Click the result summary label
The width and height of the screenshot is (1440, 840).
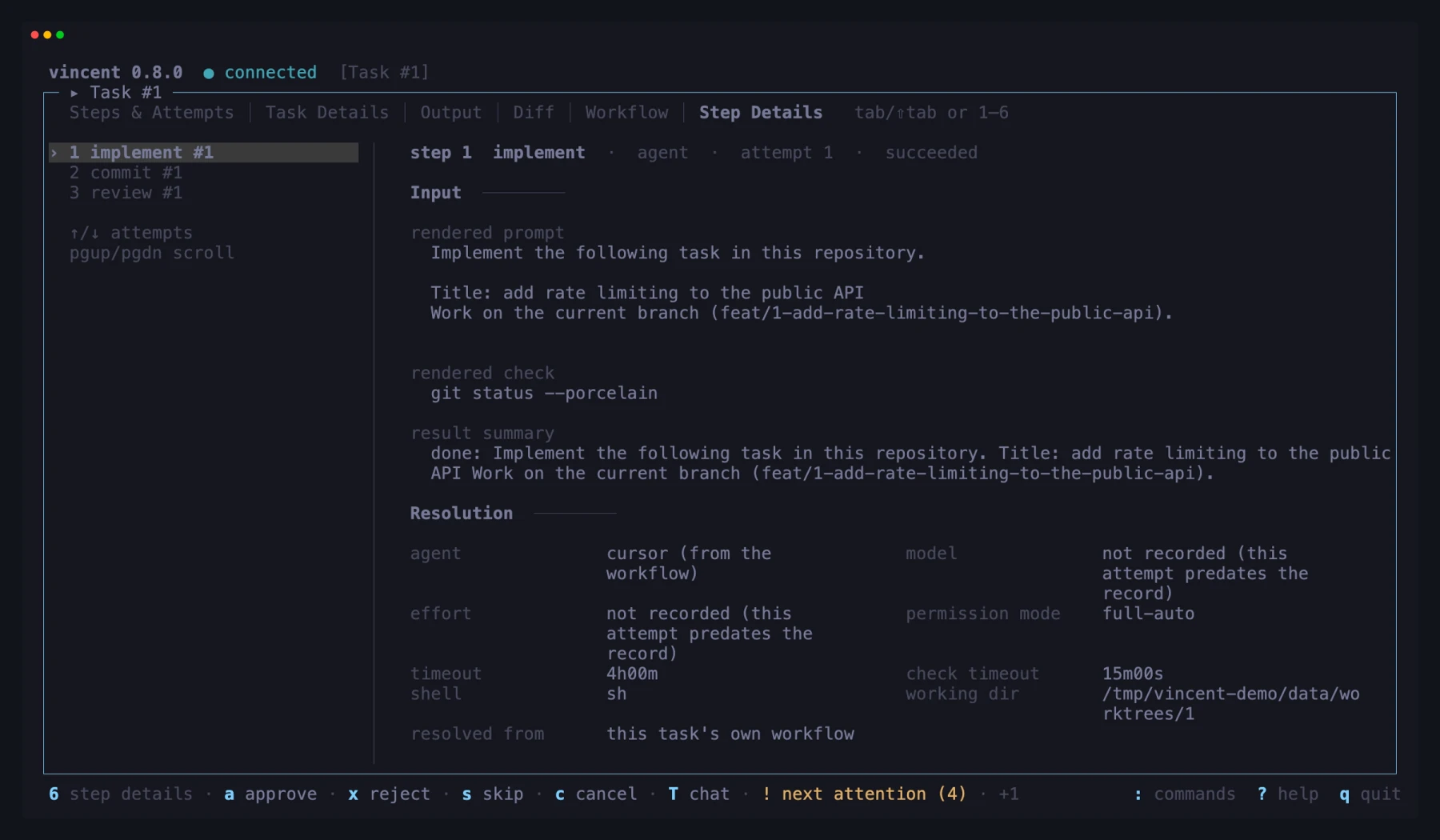click(482, 433)
